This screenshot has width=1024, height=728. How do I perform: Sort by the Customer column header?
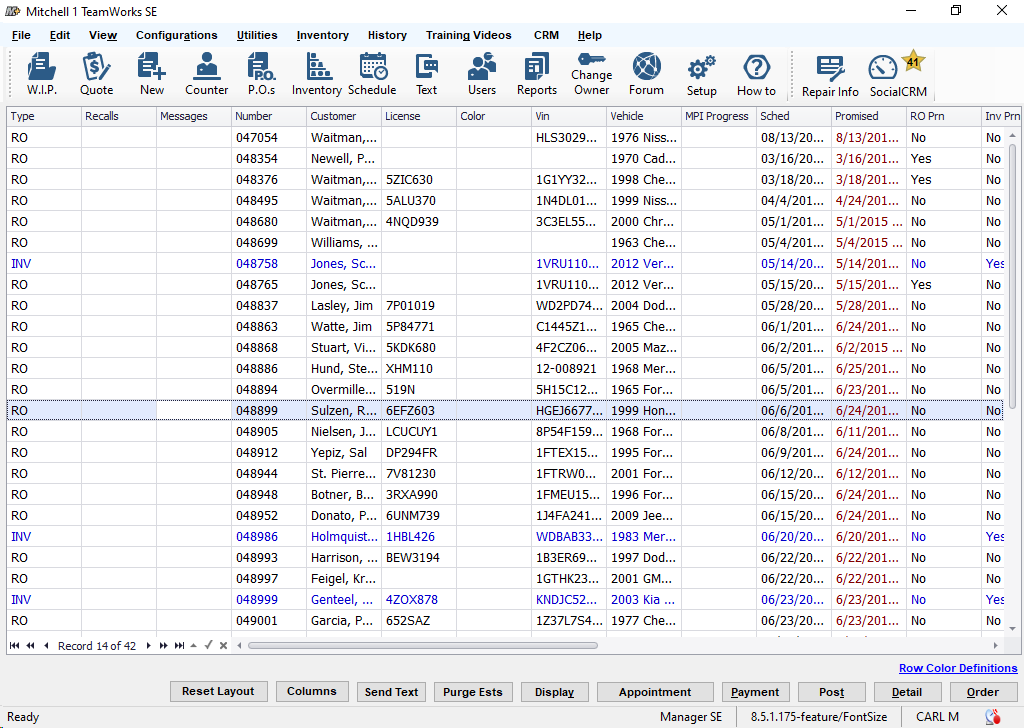click(344, 116)
